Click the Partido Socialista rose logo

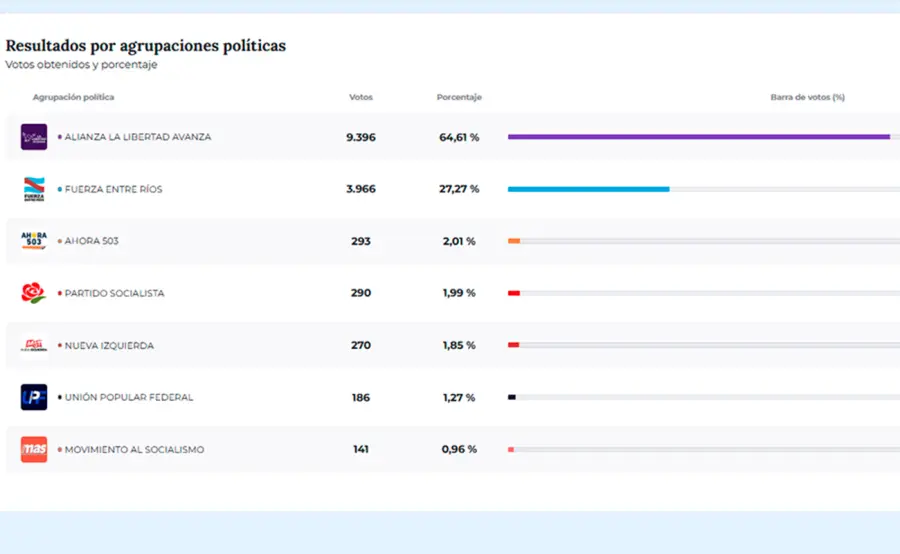[34, 293]
